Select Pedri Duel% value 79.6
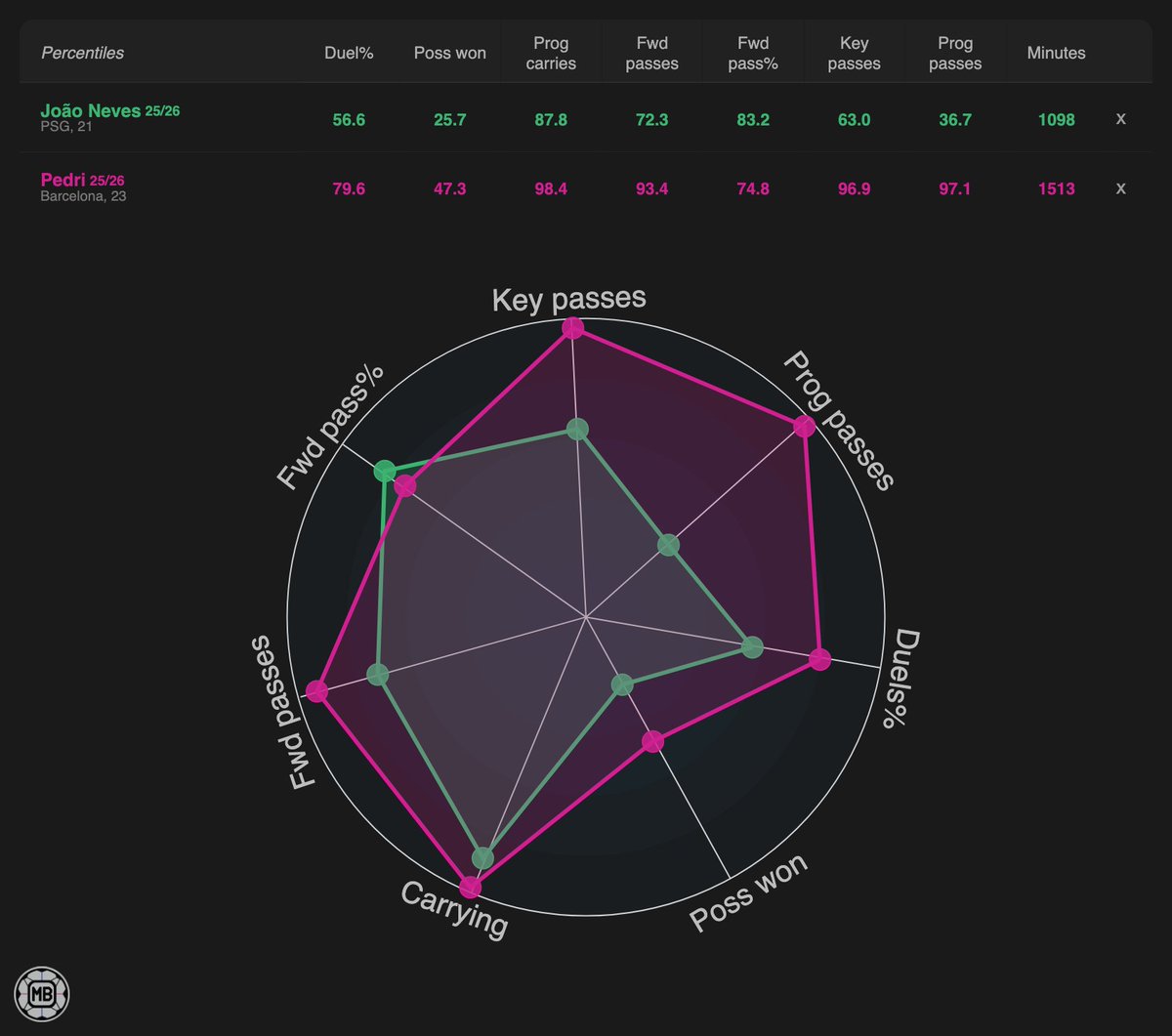Screen dimensions: 1172x1036 [x=350, y=188]
